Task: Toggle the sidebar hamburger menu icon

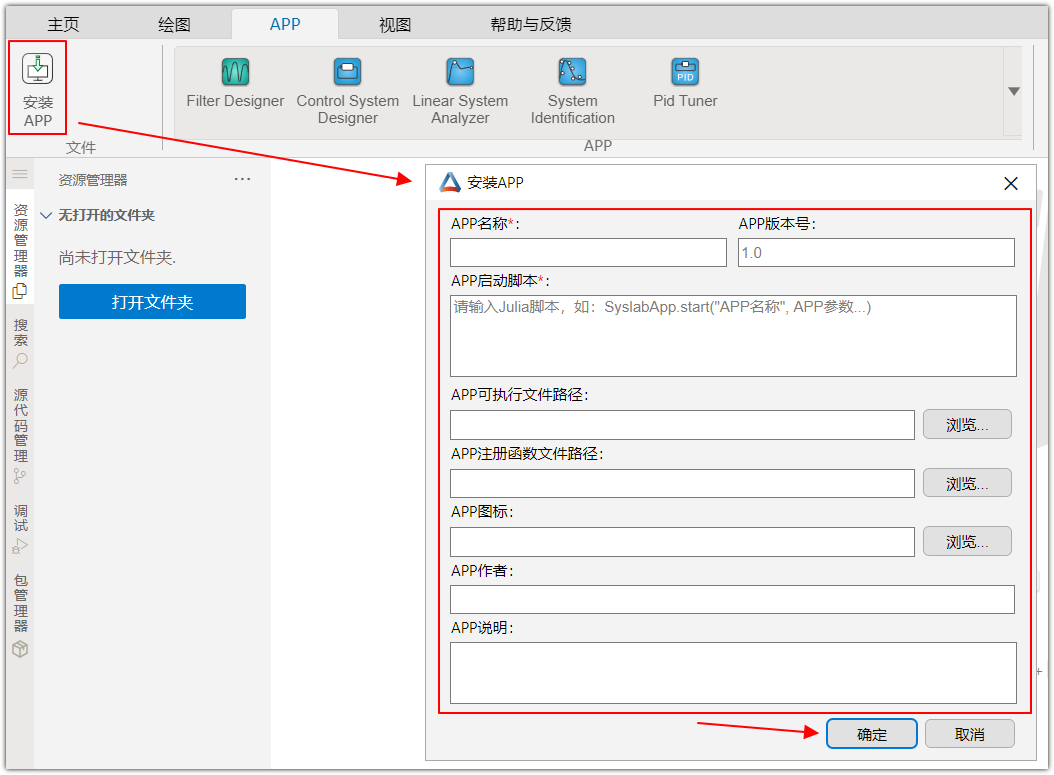Action: 20,175
